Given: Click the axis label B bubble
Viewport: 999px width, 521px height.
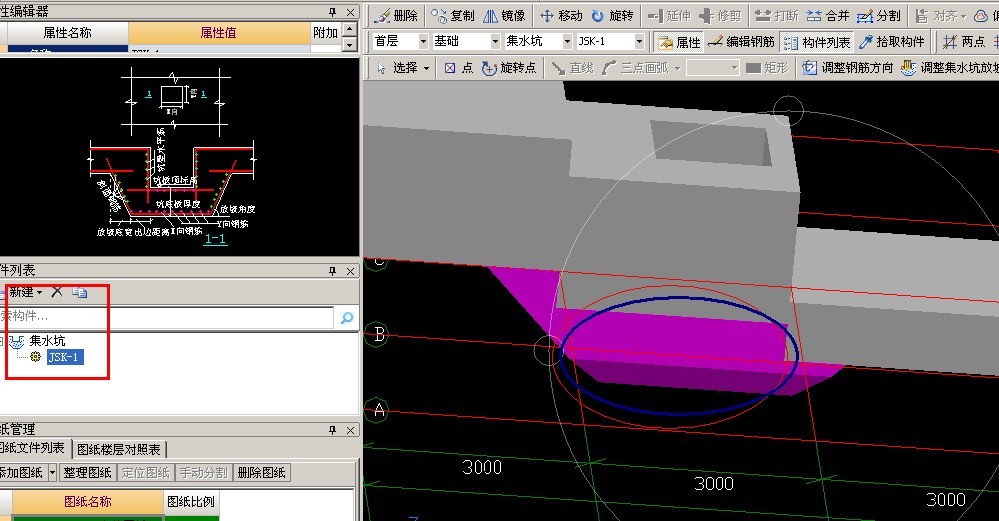Looking at the screenshot, I should tap(379, 334).
